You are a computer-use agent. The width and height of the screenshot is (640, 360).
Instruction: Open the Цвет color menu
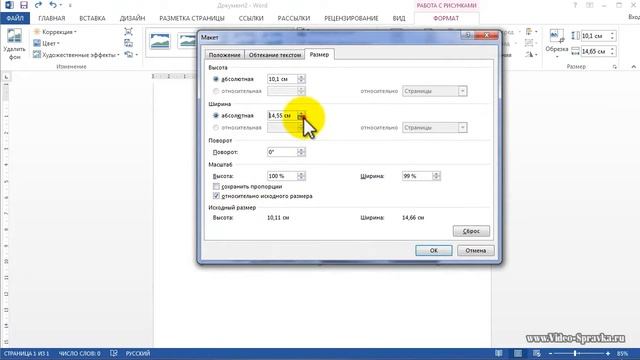pyautogui.click(x=46, y=43)
